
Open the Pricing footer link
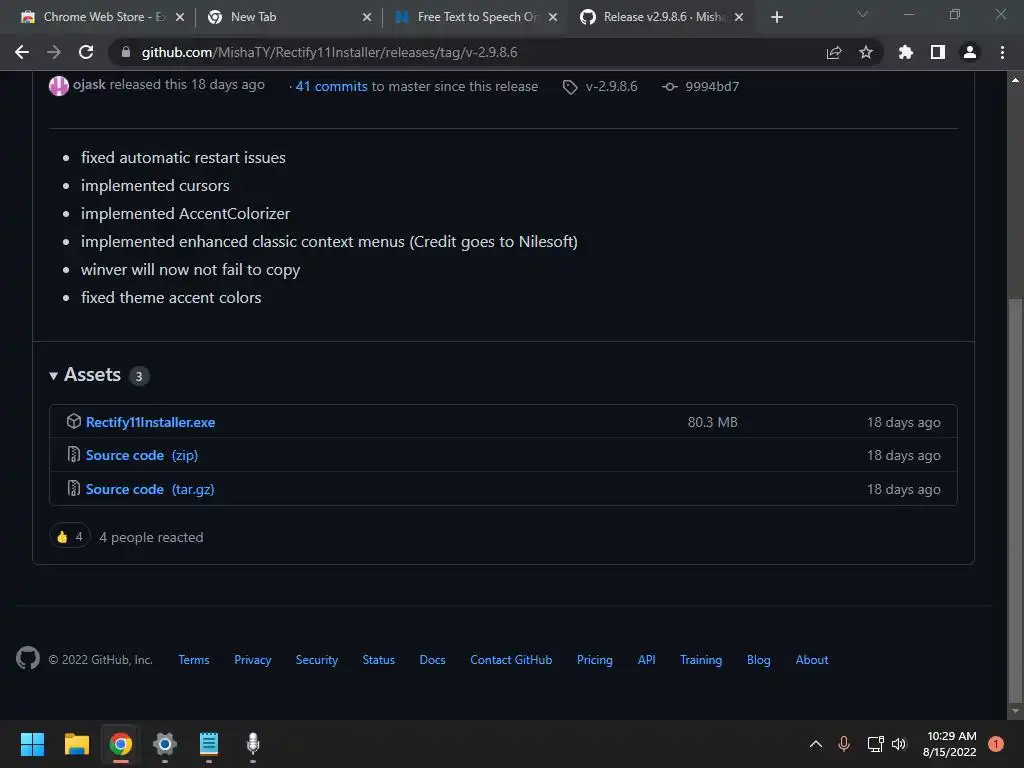pos(594,660)
